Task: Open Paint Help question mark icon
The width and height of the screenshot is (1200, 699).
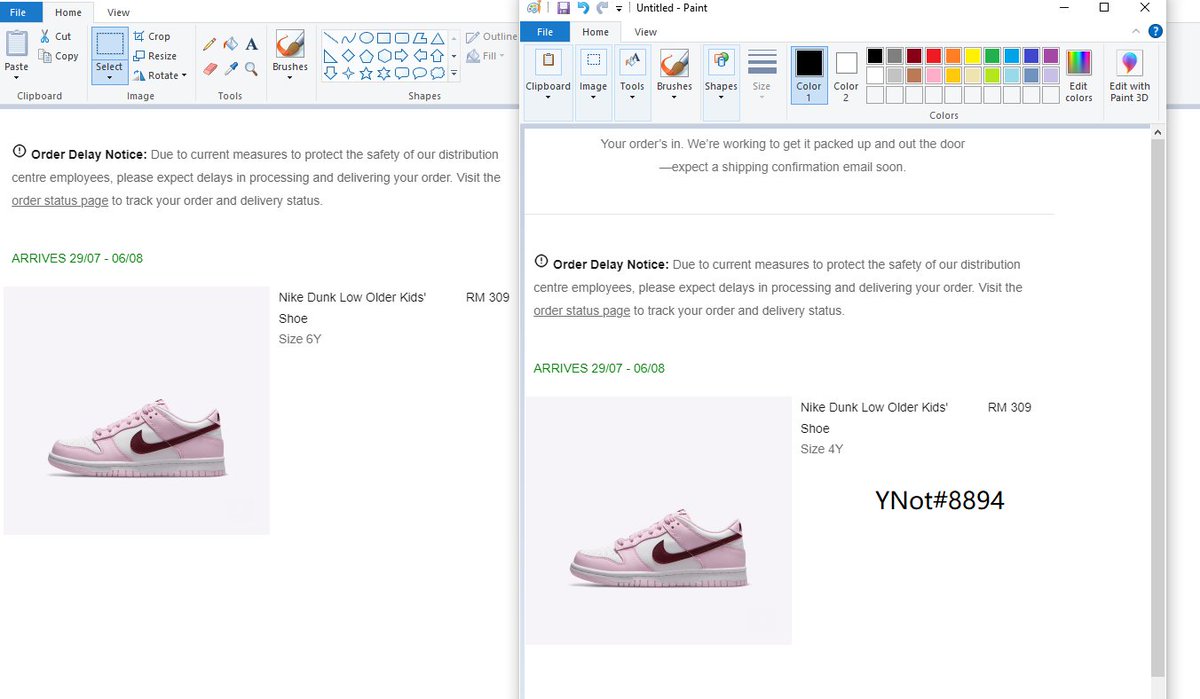Action: pos(1156,31)
